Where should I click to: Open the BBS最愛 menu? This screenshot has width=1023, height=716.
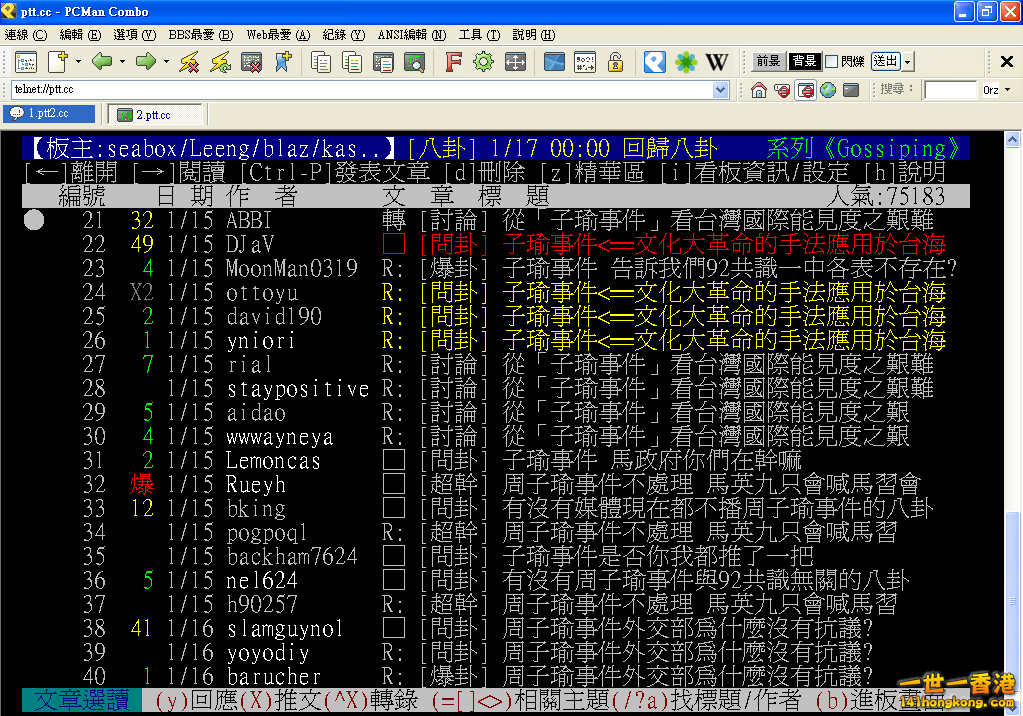tap(201, 35)
